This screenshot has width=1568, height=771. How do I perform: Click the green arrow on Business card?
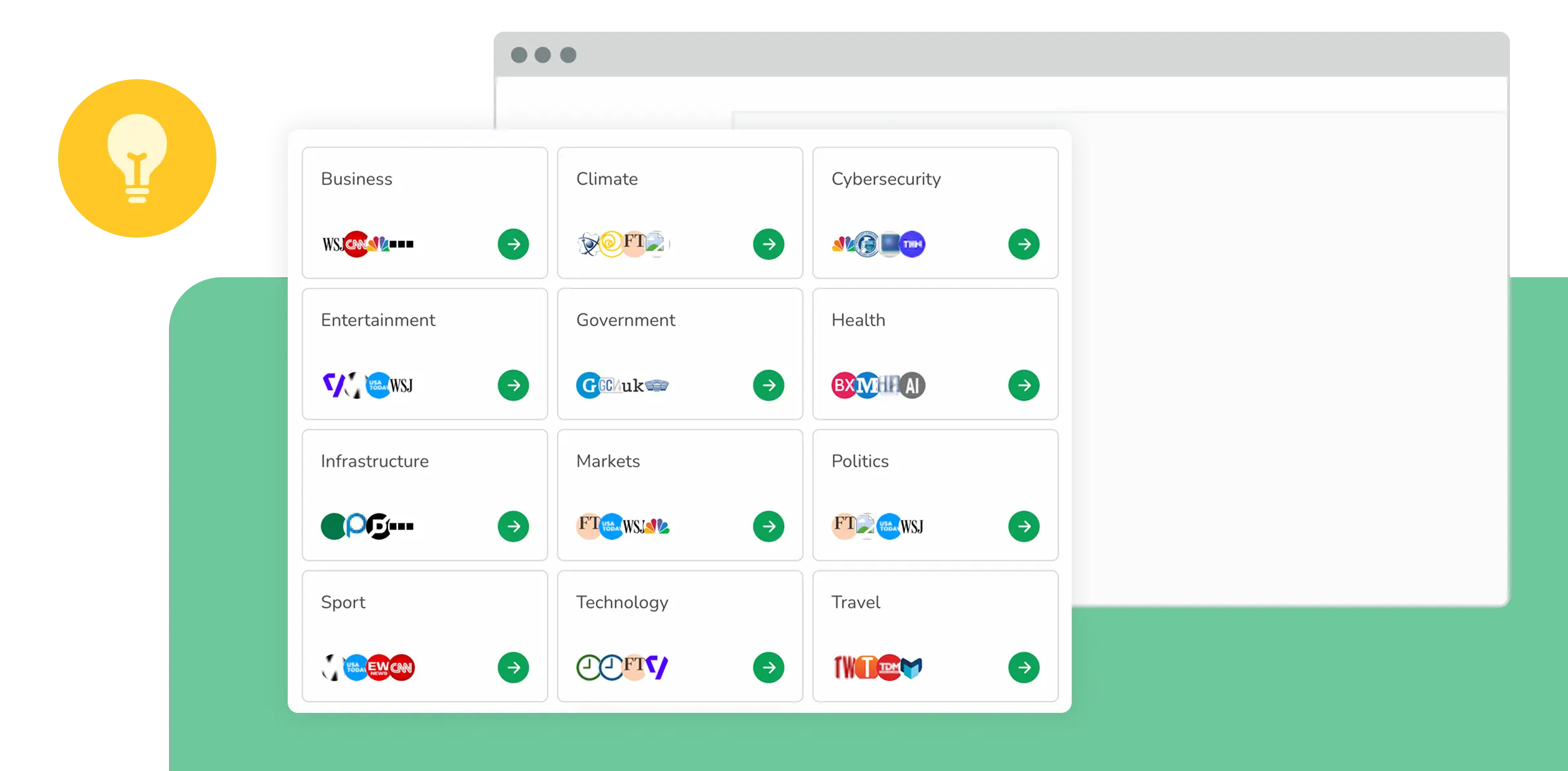[513, 244]
